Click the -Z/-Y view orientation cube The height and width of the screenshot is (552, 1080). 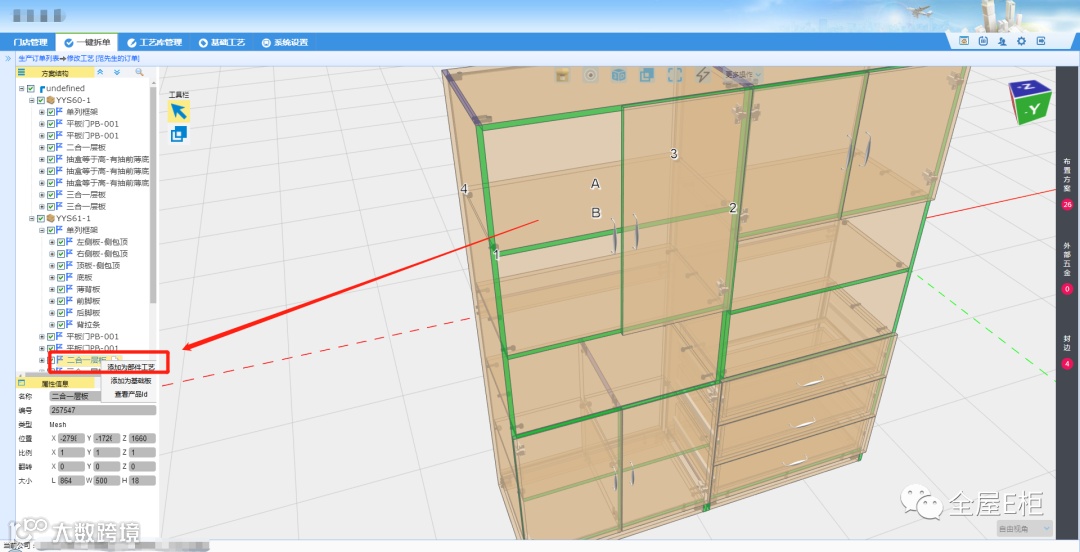pyautogui.click(x=1030, y=101)
